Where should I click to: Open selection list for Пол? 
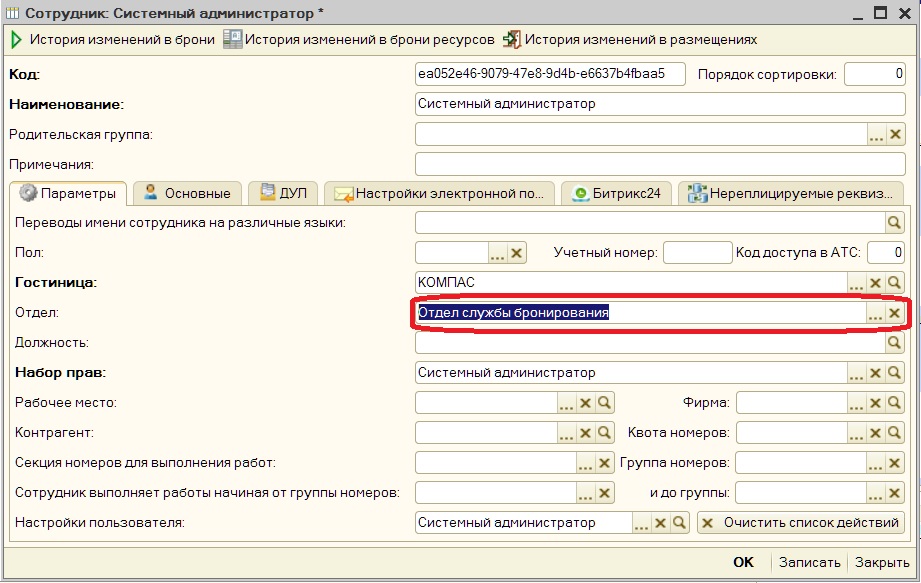click(498, 253)
